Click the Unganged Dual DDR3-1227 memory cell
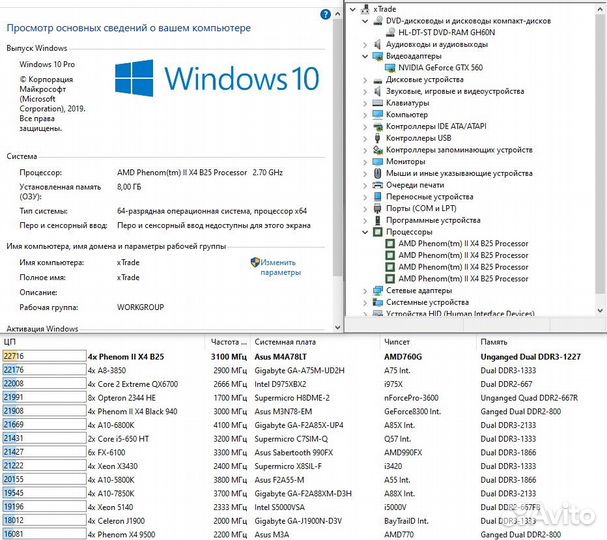607x540 pixels. click(531, 357)
